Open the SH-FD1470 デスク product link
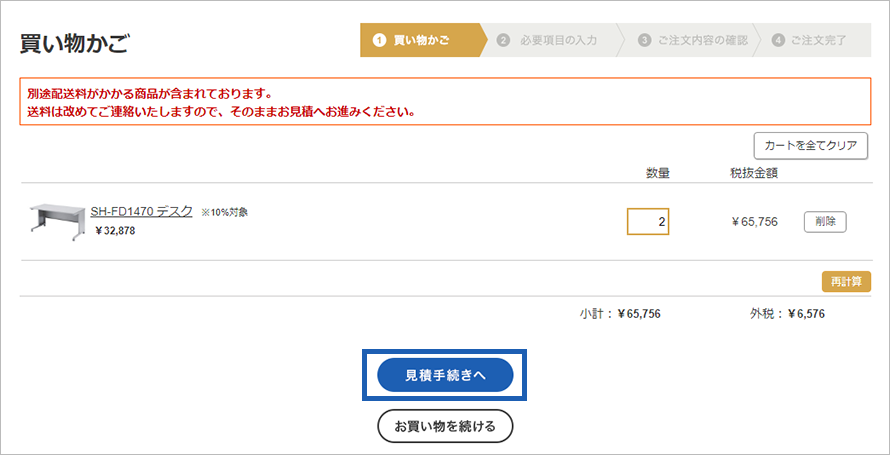The height and width of the screenshot is (455, 890). pyautogui.click(x=141, y=212)
